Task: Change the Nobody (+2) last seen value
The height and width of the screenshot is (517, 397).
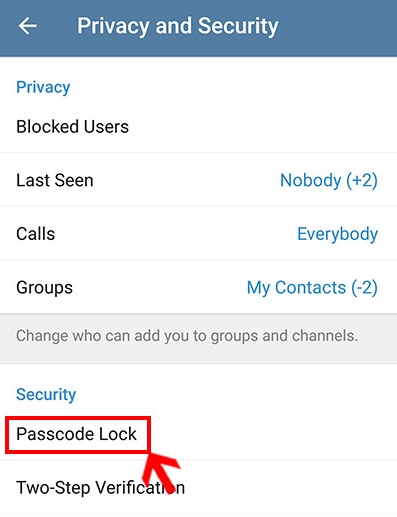Action: click(x=329, y=181)
